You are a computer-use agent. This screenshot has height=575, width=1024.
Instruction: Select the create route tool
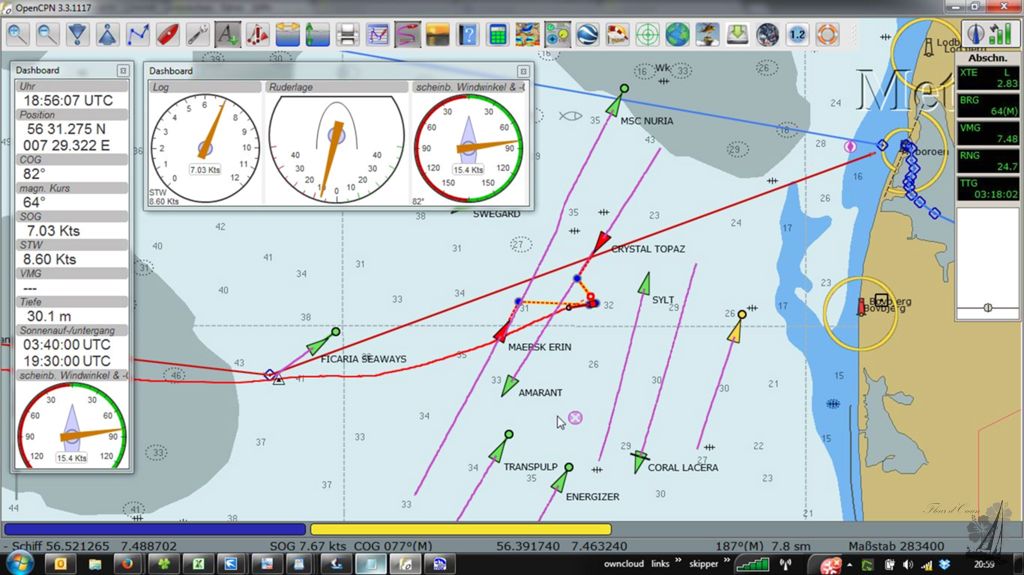[x=137, y=34]
